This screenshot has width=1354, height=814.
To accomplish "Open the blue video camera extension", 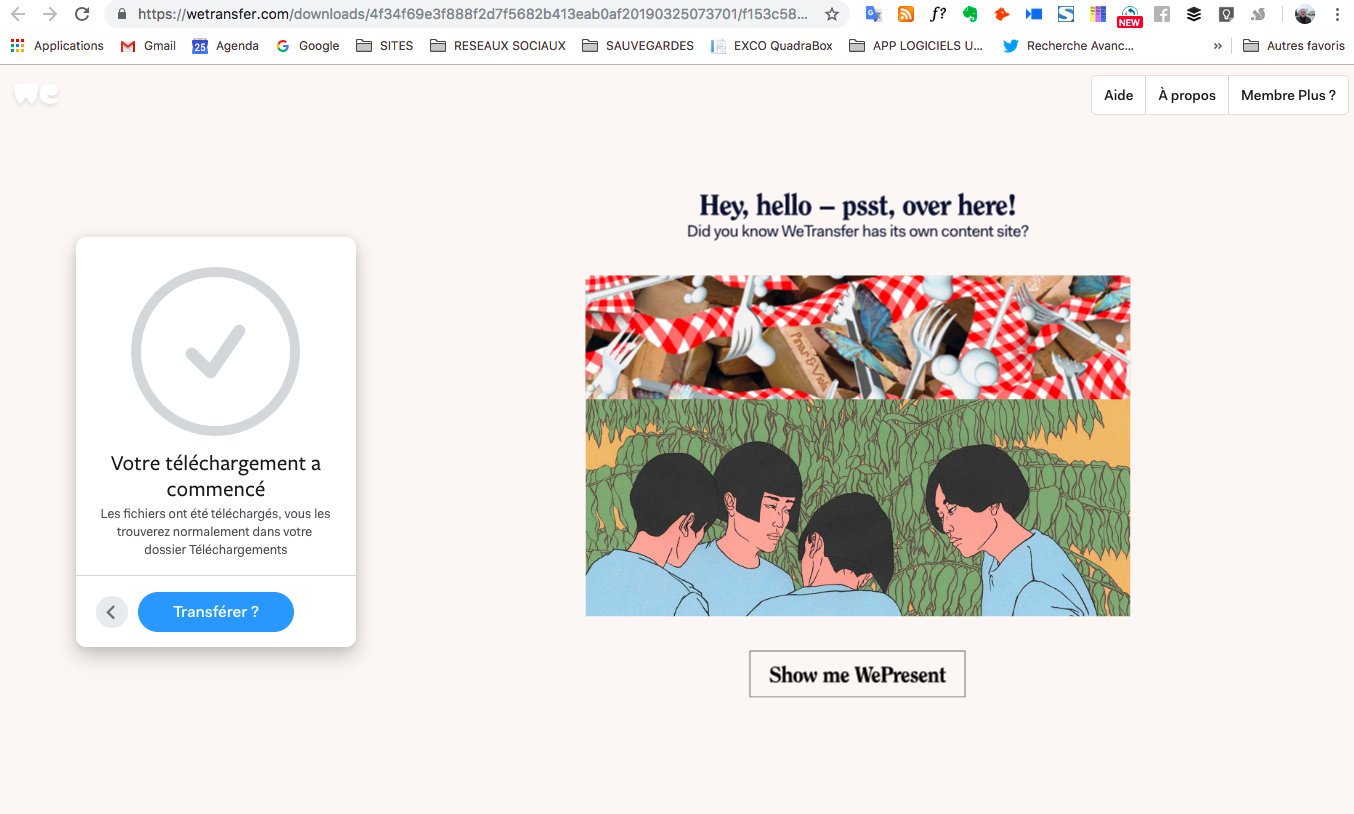I will pos(1034,14).
